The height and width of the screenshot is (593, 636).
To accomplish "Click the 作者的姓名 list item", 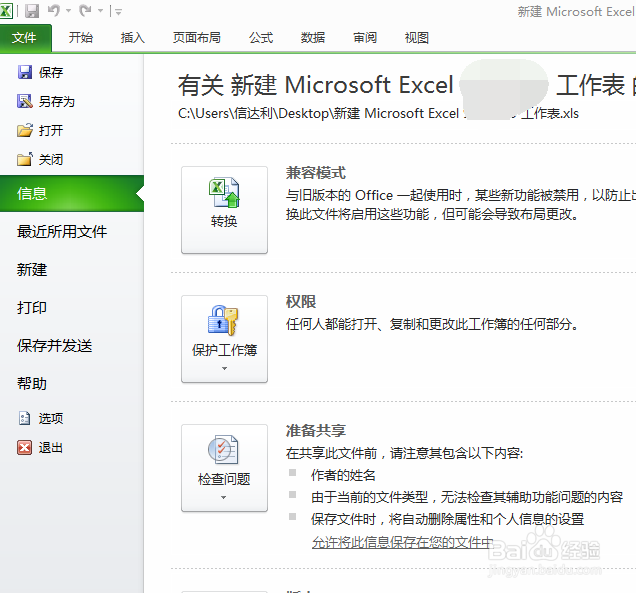I will click(343, 475).
